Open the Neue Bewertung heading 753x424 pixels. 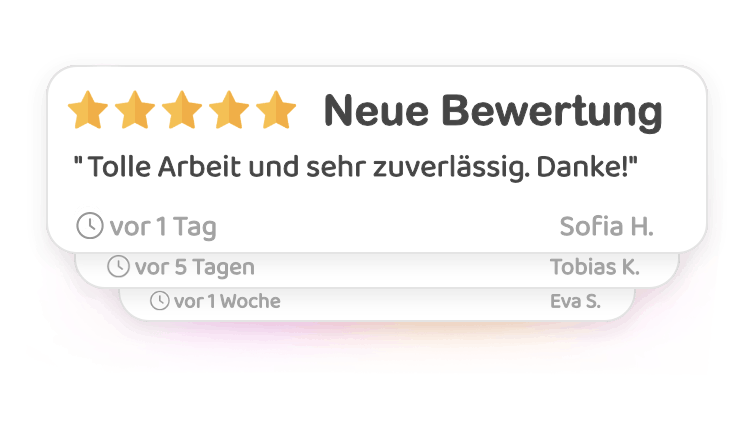[x=493, y=111]
